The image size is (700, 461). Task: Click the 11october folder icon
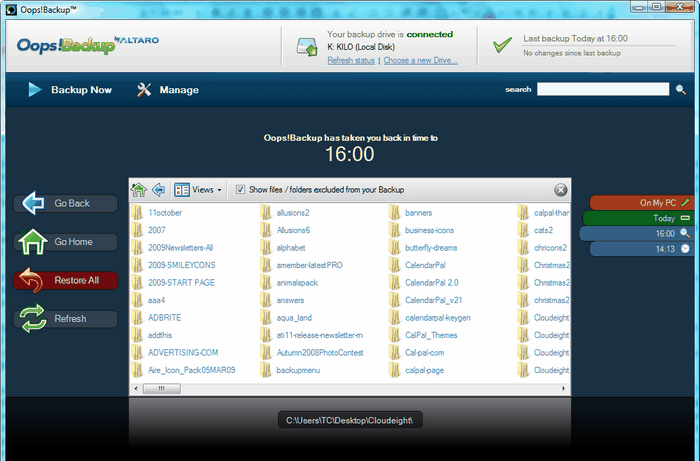137,213
